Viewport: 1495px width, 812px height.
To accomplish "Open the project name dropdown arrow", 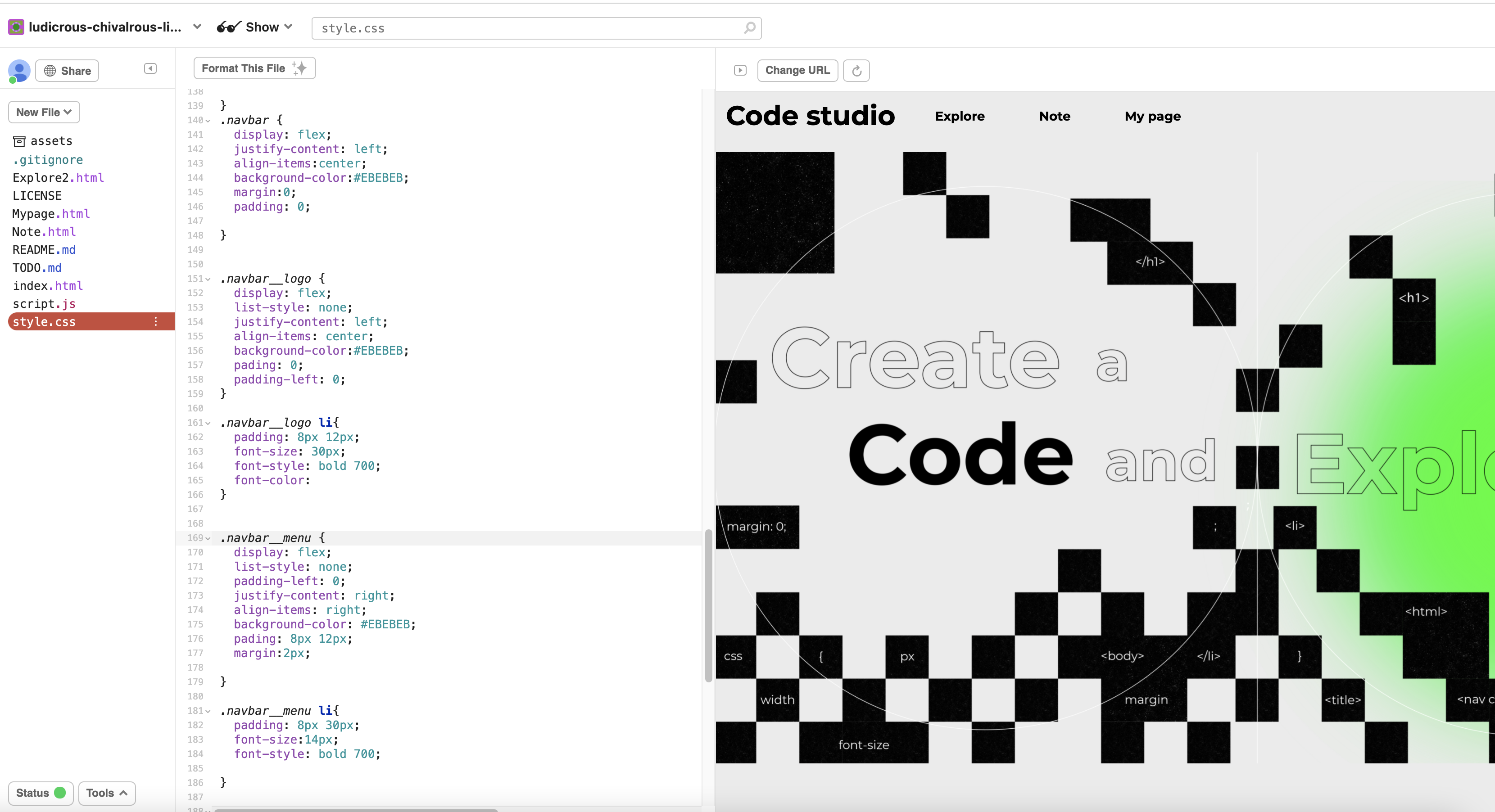I will 197,27.
